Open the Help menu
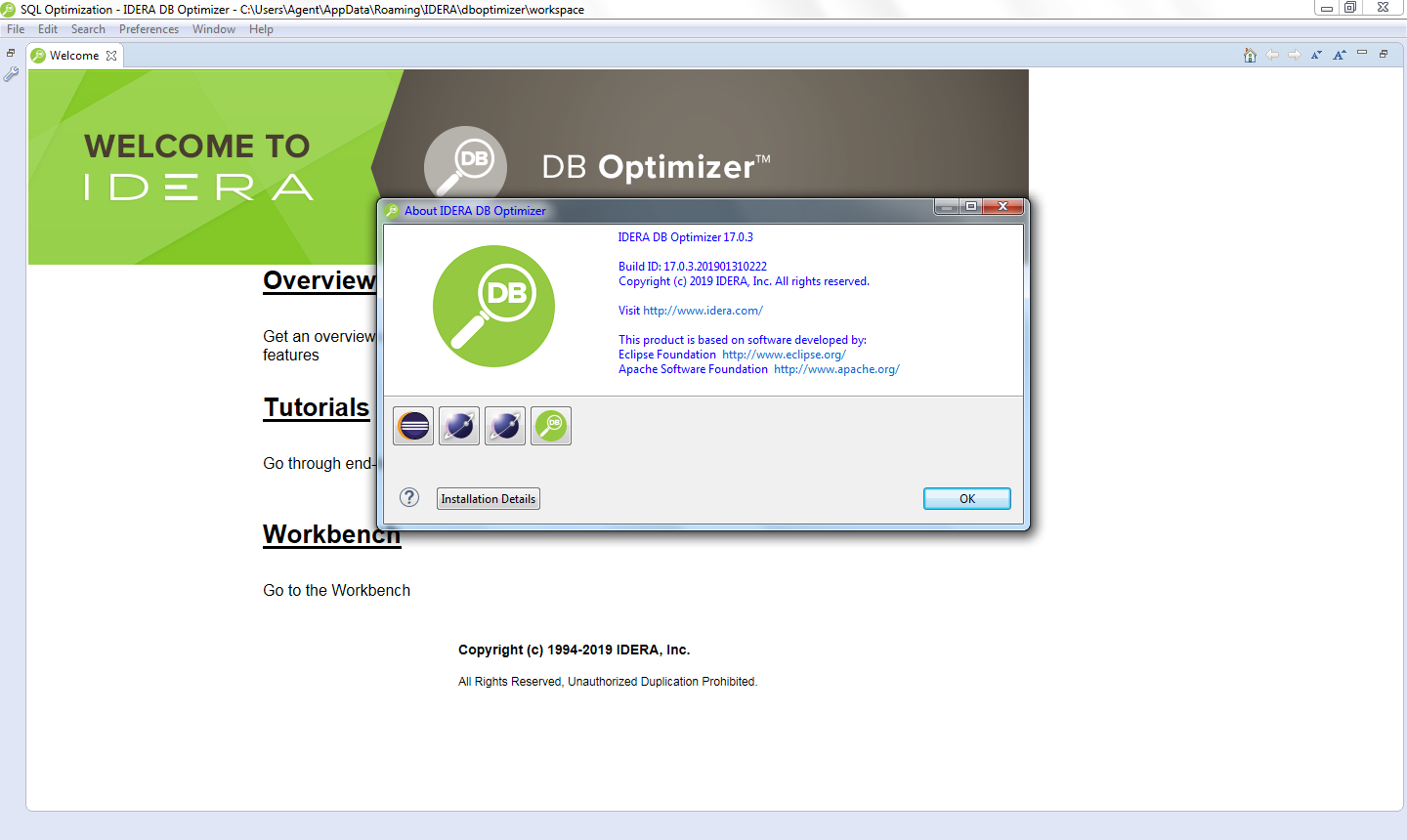 [x=261, y=29]
